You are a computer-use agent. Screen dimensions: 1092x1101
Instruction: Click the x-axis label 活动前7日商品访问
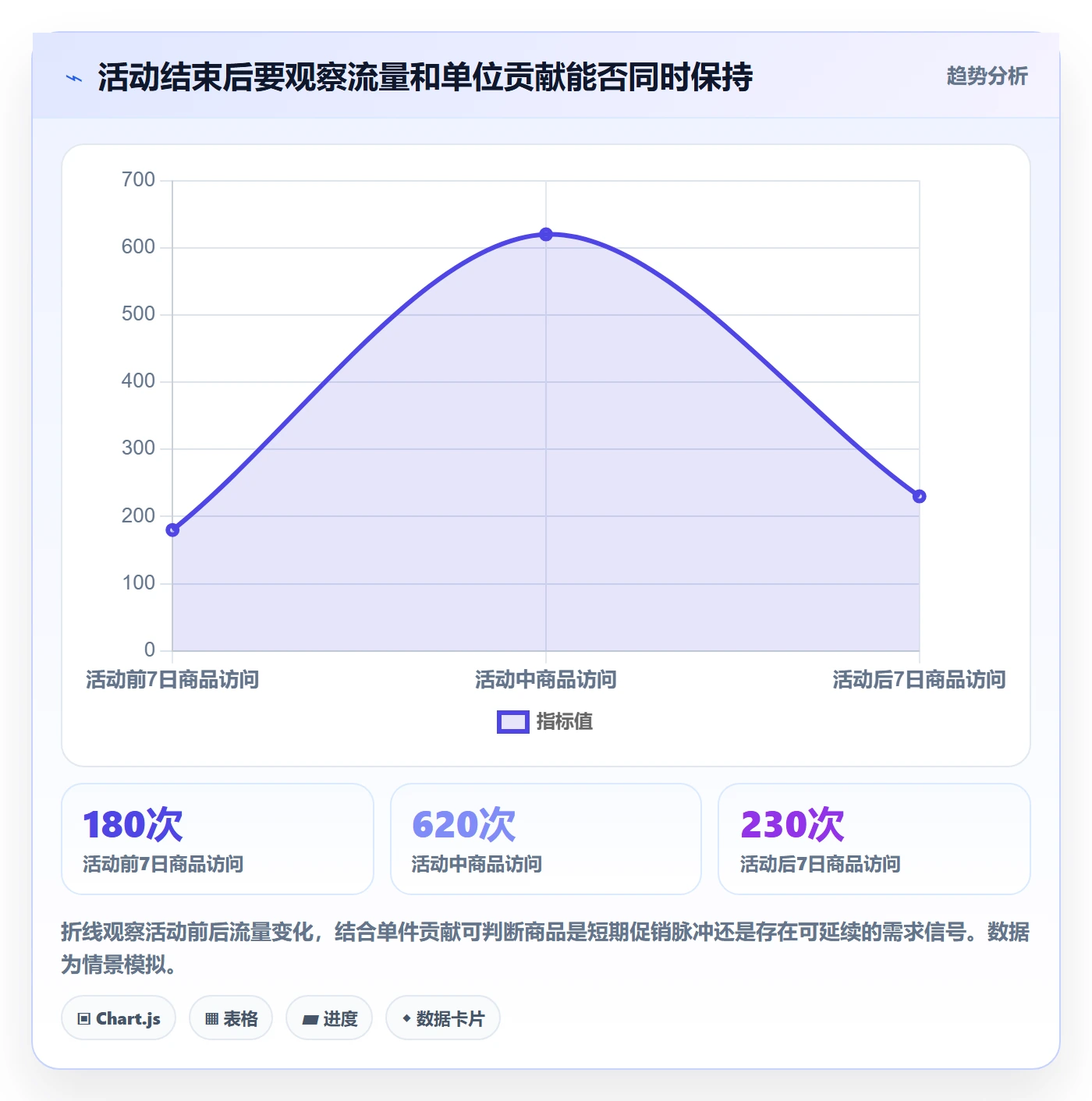coord(172,680)
